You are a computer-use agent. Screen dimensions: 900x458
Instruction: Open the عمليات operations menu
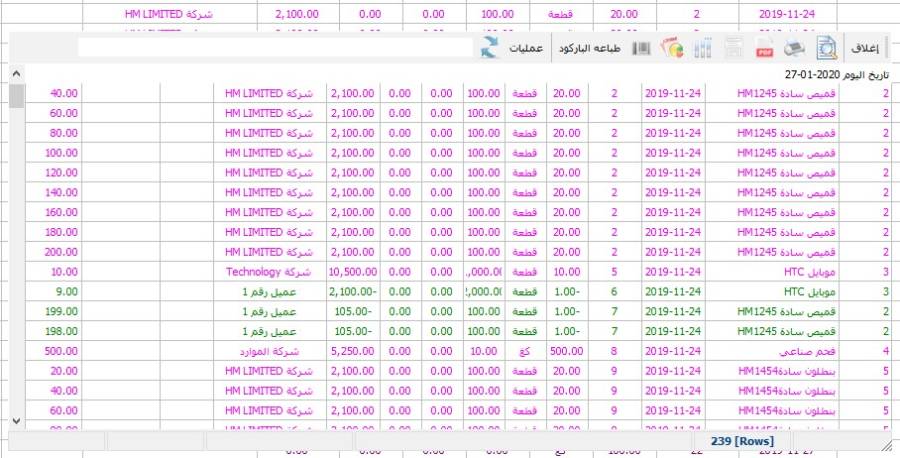(526, 49)
